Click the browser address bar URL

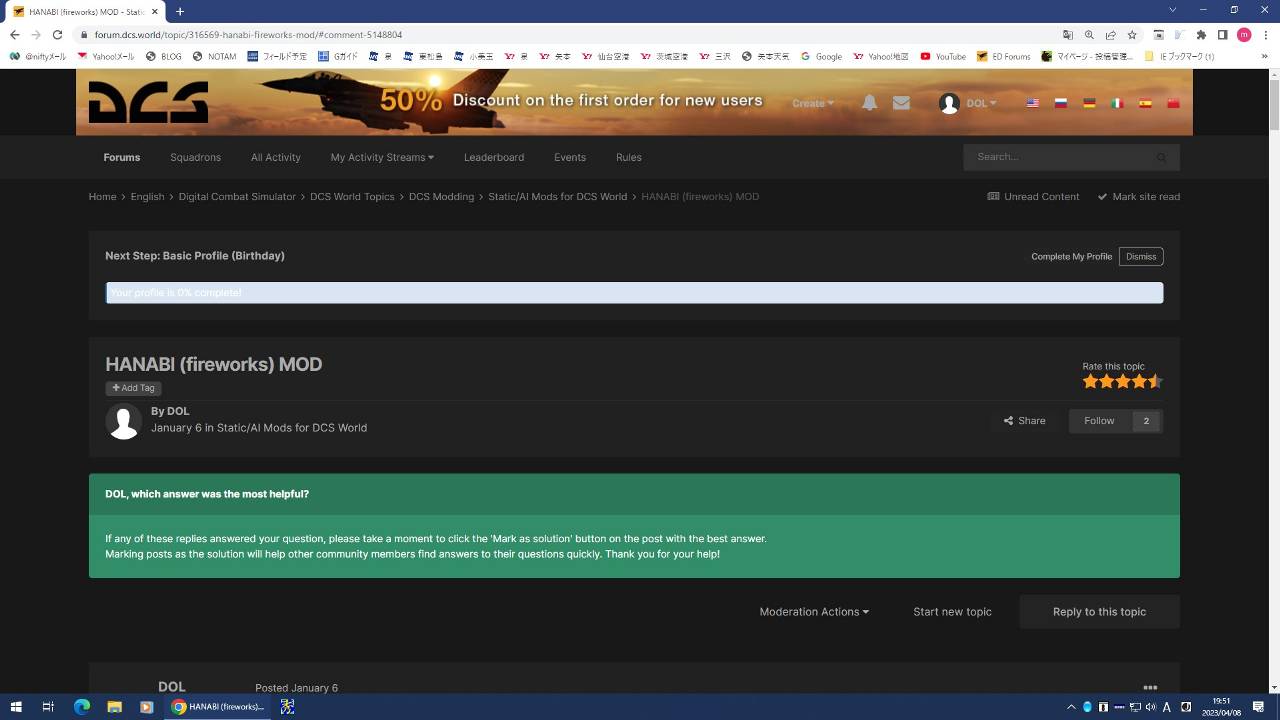click(x=248, y=34)
